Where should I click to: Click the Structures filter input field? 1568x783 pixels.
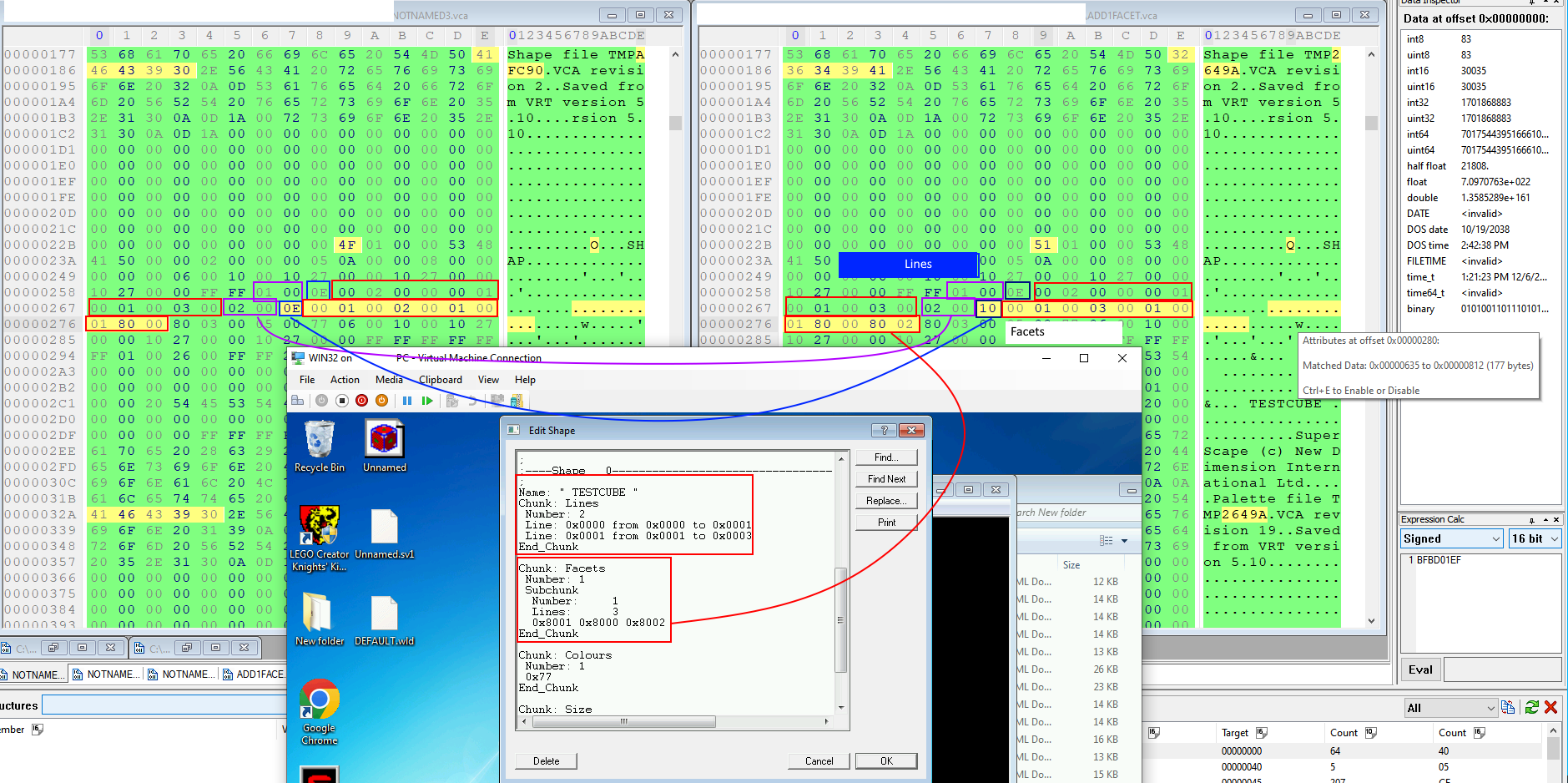click(x=164, y=706)
